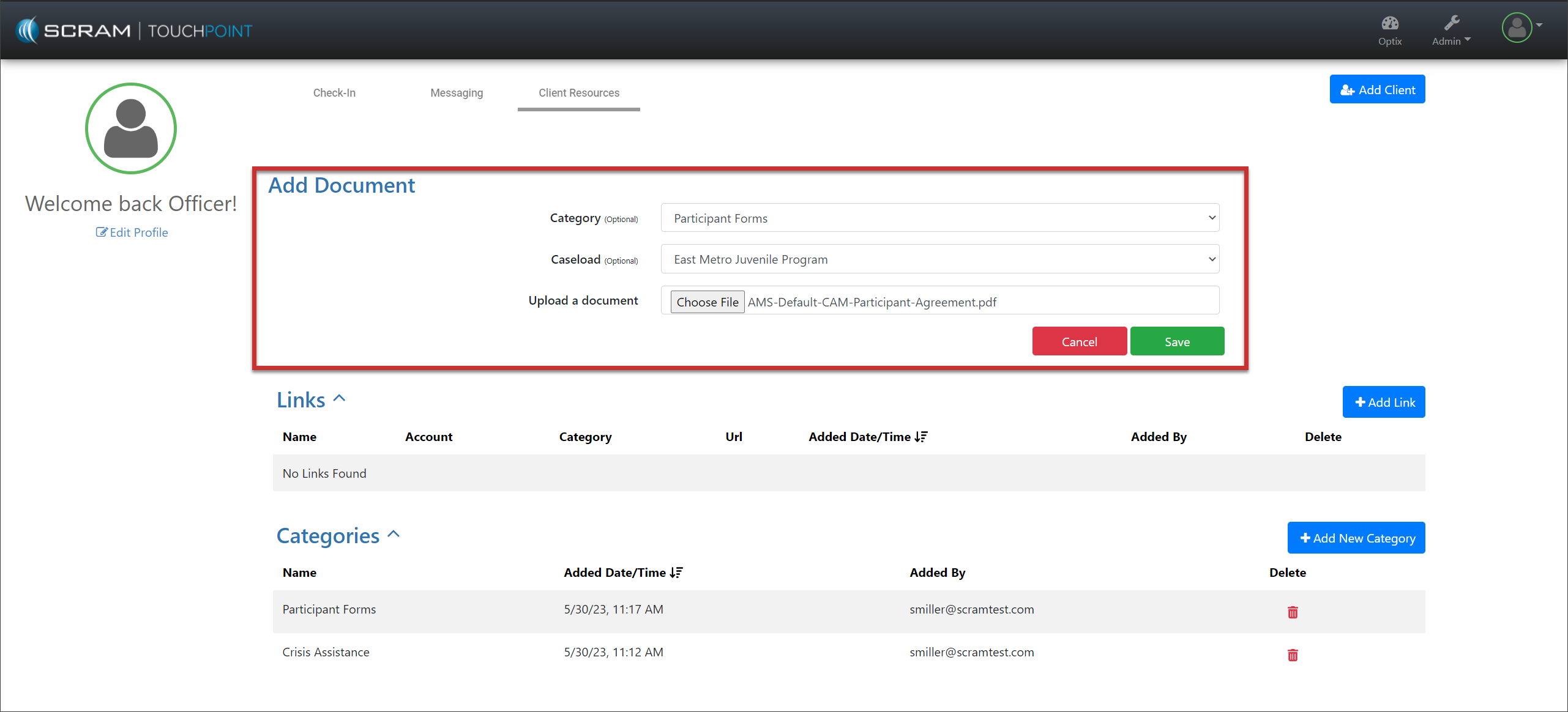Click the Add New Category button

point(1356,538)
